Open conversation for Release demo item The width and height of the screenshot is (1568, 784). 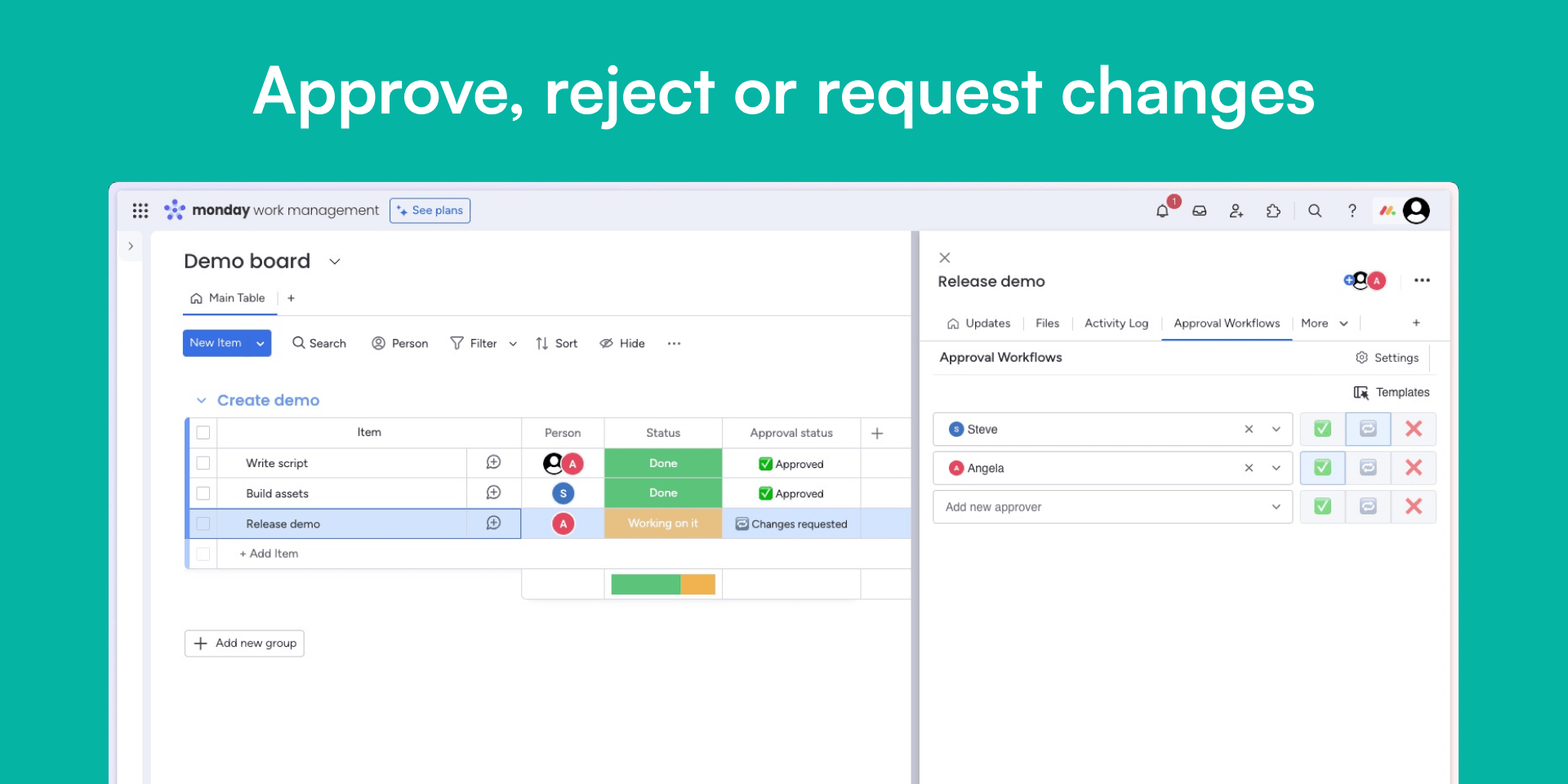tap(493, 523)
